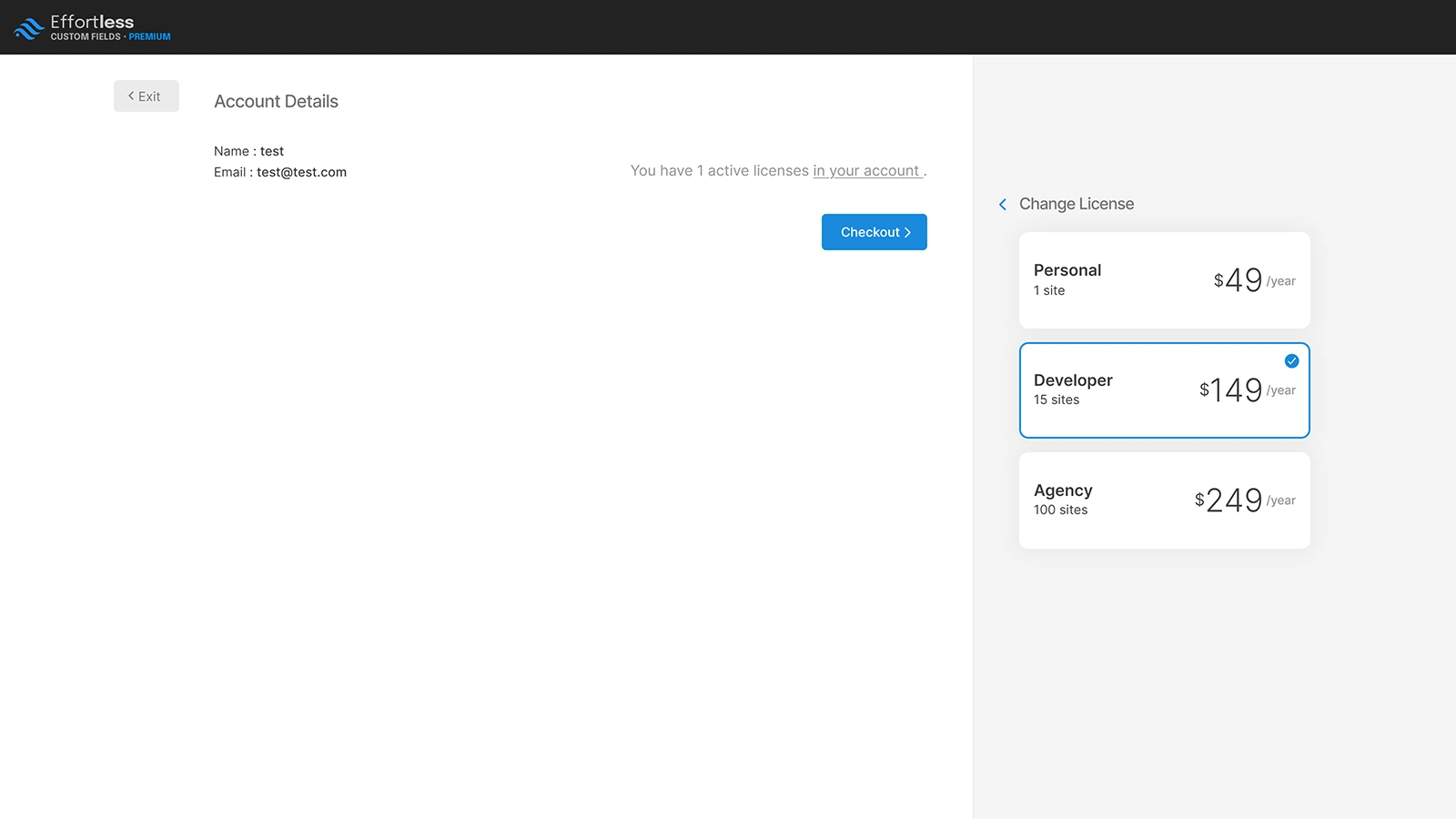Open the Change License section

1076,204
